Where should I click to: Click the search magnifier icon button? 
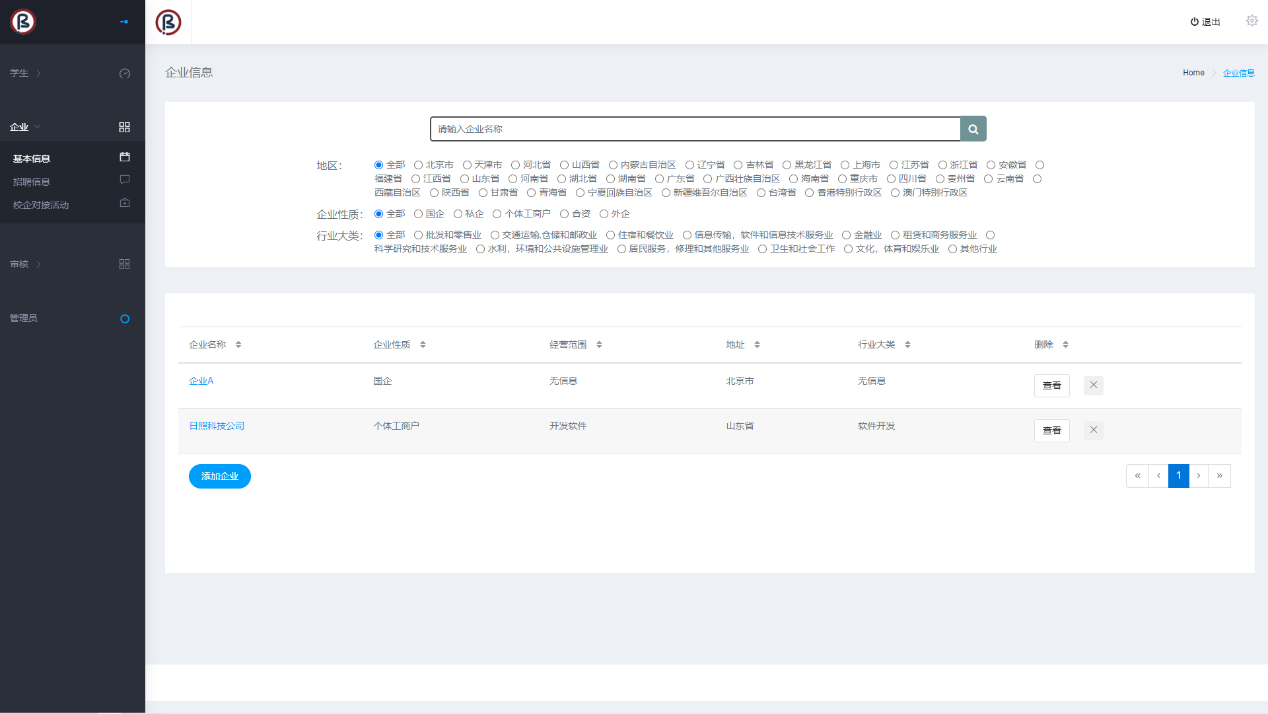(x=973, y=129)
